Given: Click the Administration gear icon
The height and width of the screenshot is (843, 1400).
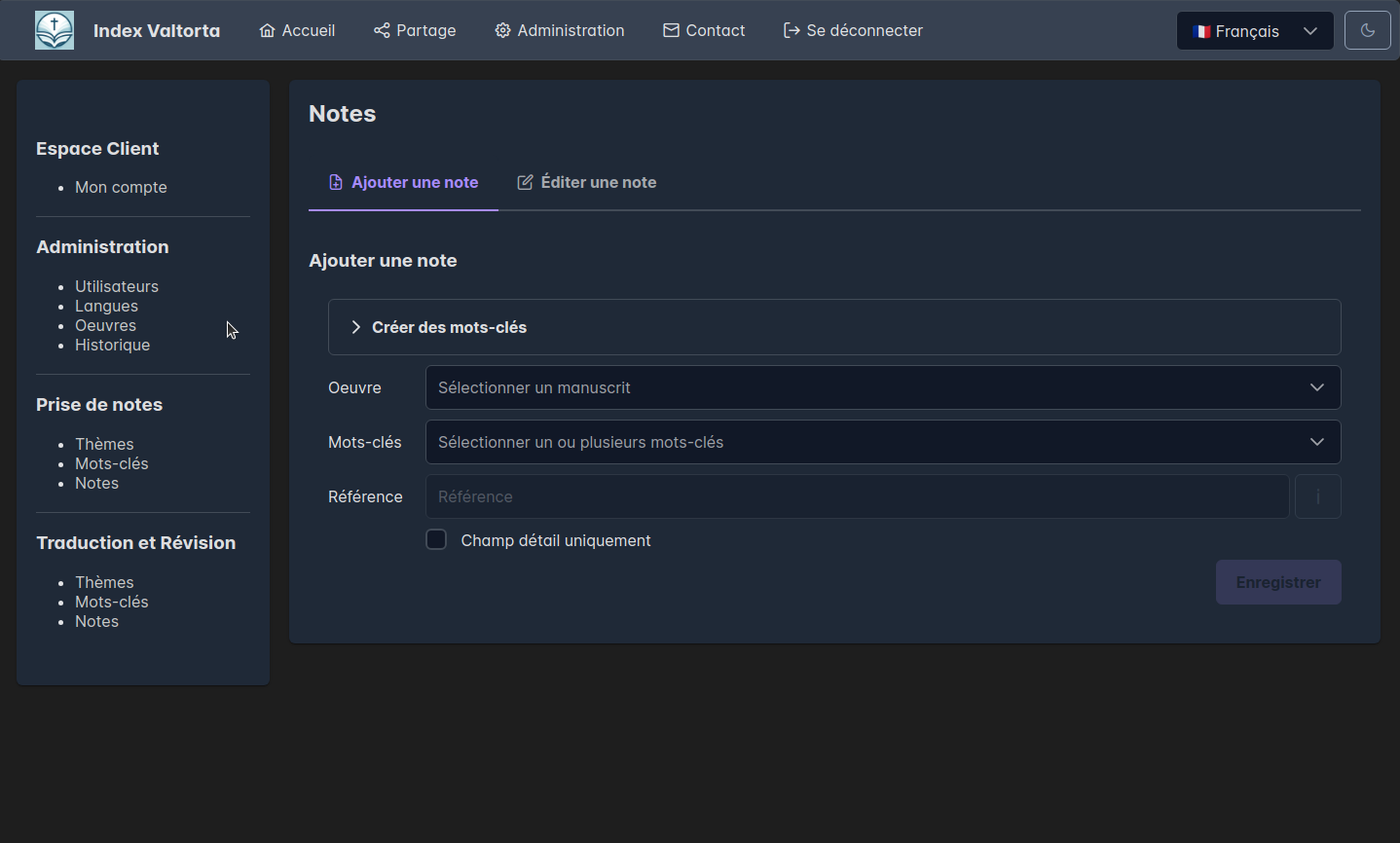Looking at the screenshot, I should point(502,31).
